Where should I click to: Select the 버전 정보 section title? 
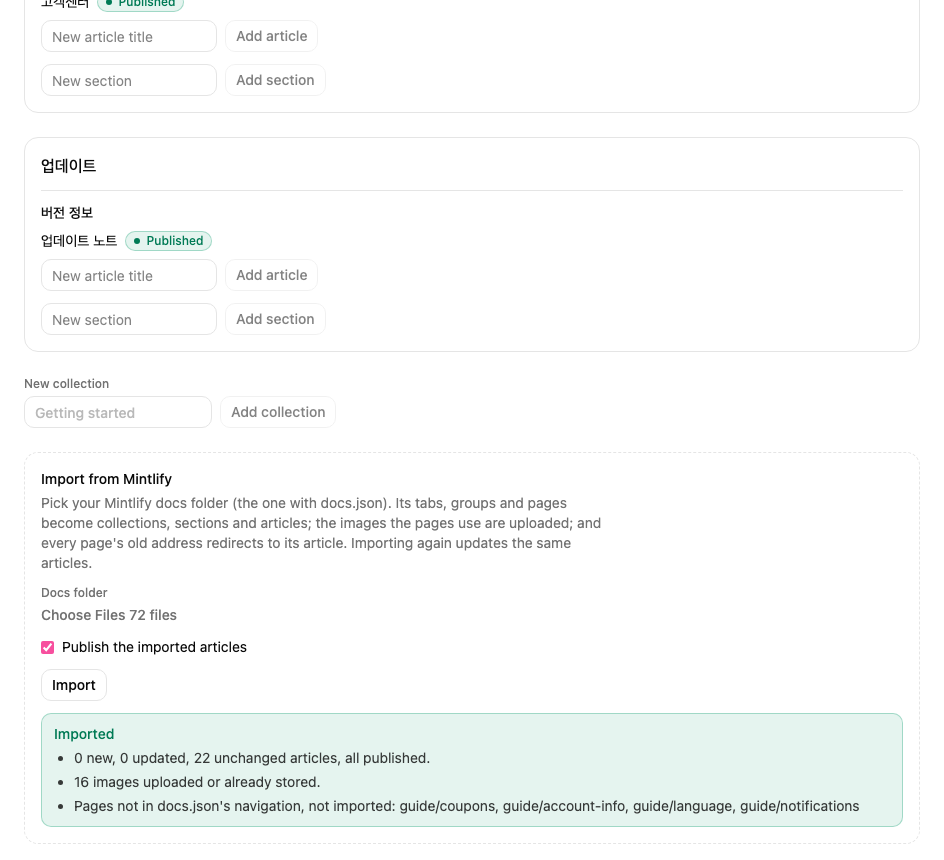67,213
